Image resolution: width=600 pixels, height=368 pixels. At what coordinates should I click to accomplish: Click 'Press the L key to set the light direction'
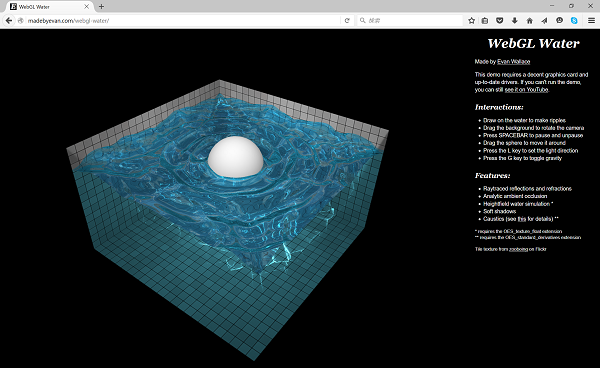(530, 151)
